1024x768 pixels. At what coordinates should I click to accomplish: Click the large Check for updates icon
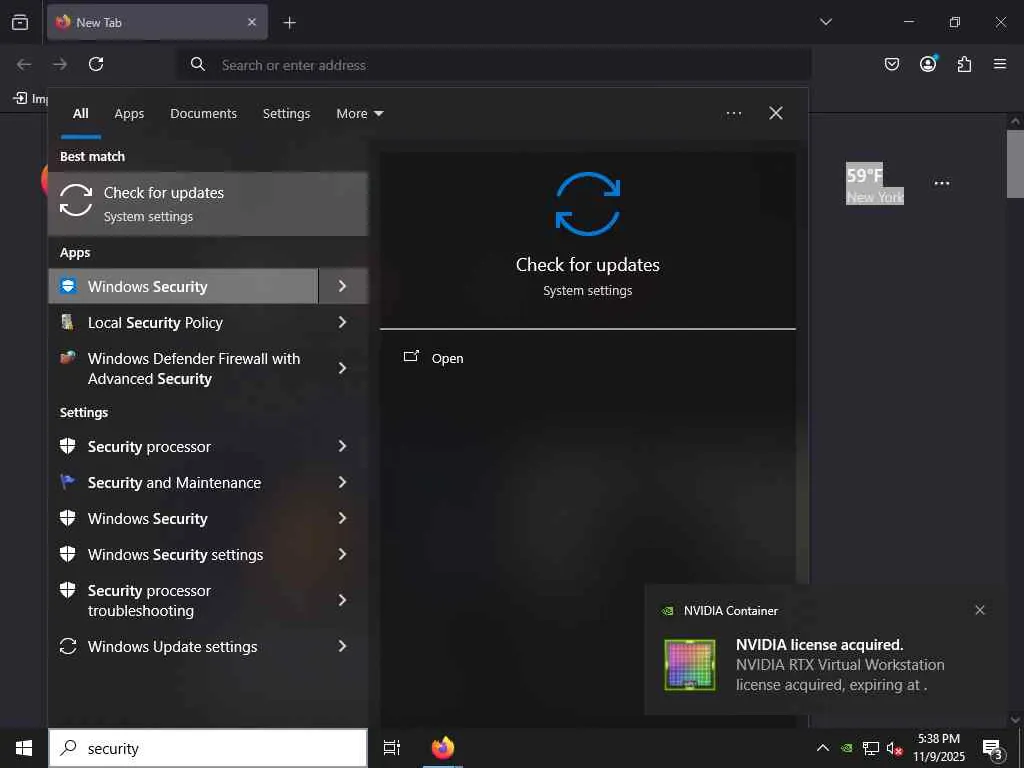588,204
